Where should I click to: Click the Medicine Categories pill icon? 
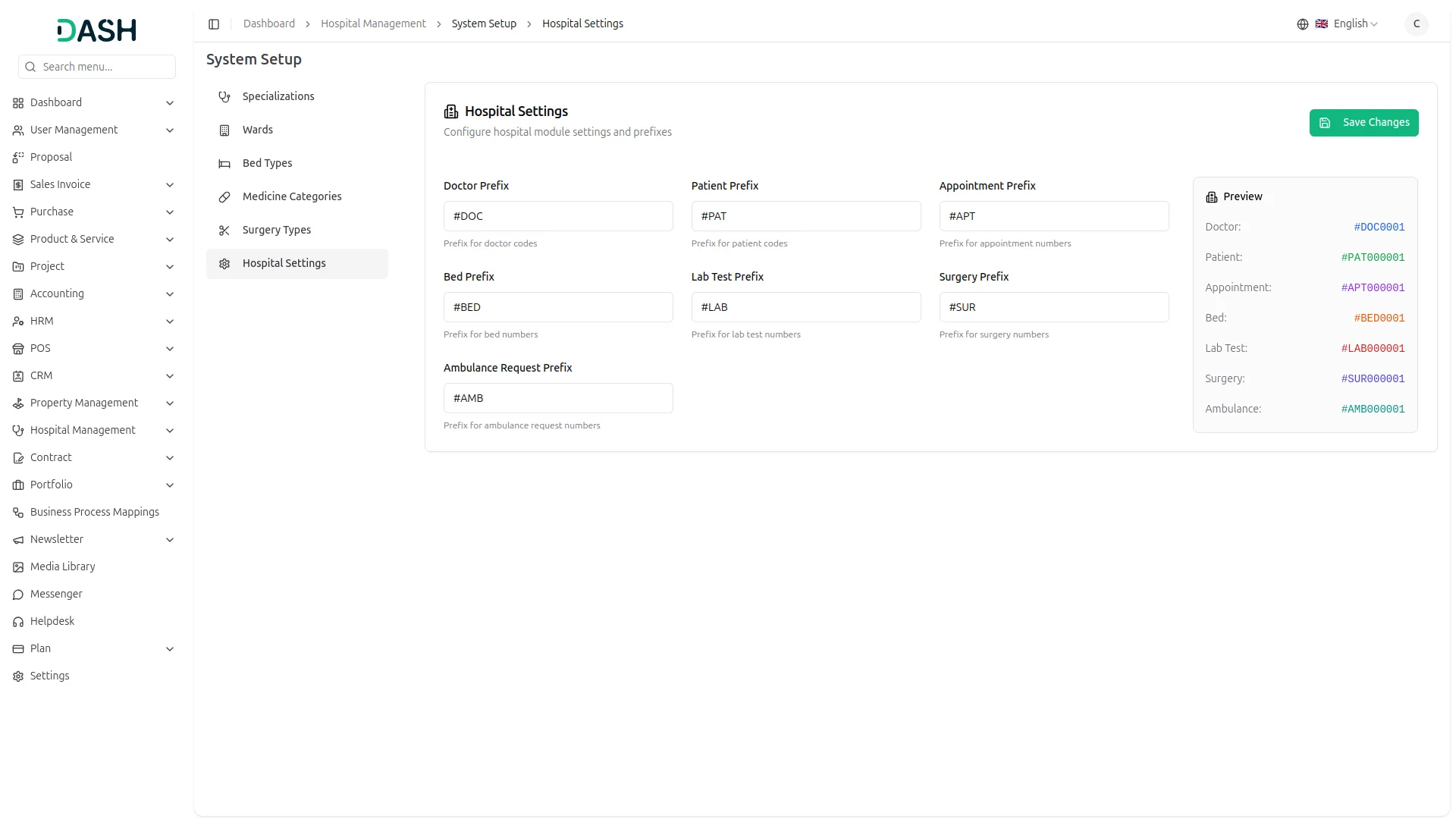point(224,197)
